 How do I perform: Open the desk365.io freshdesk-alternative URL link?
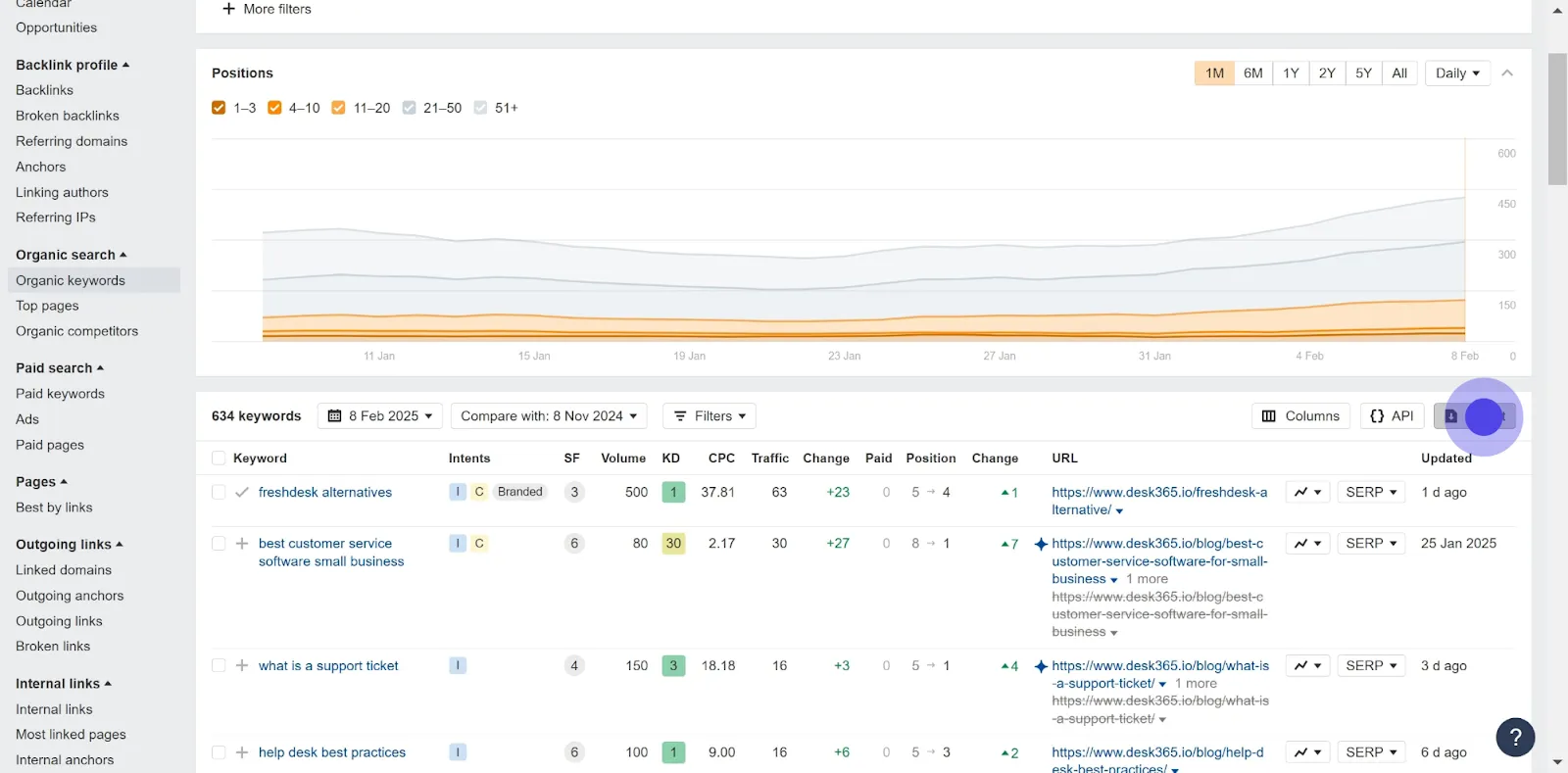click(1159, 501)
